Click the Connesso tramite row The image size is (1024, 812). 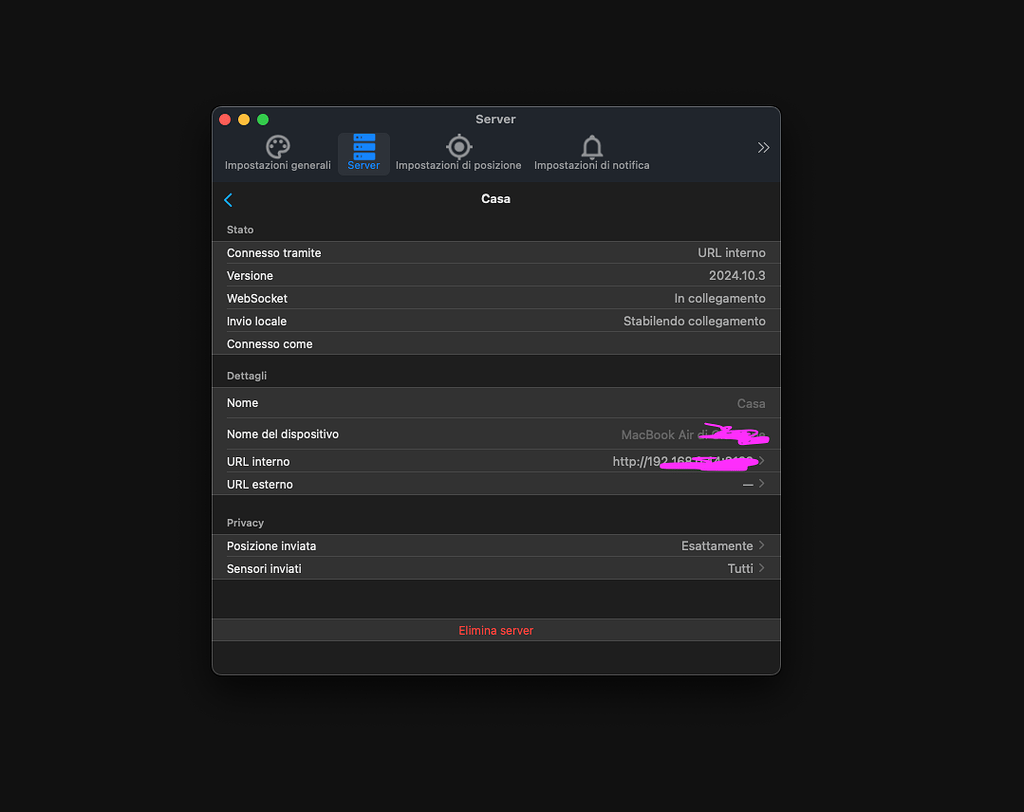coord(496,252)
